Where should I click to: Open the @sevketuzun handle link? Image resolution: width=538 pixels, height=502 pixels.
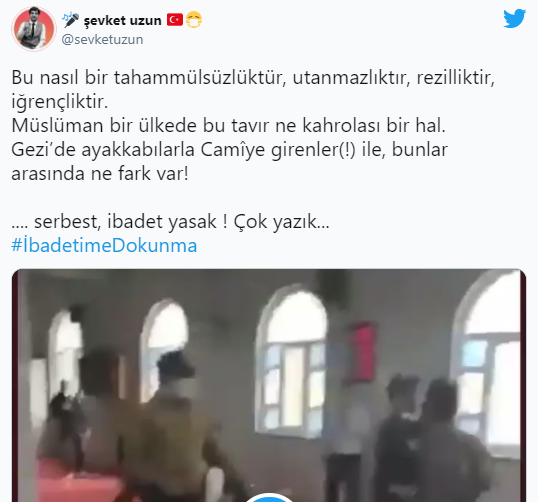click(x=102, y=39)
